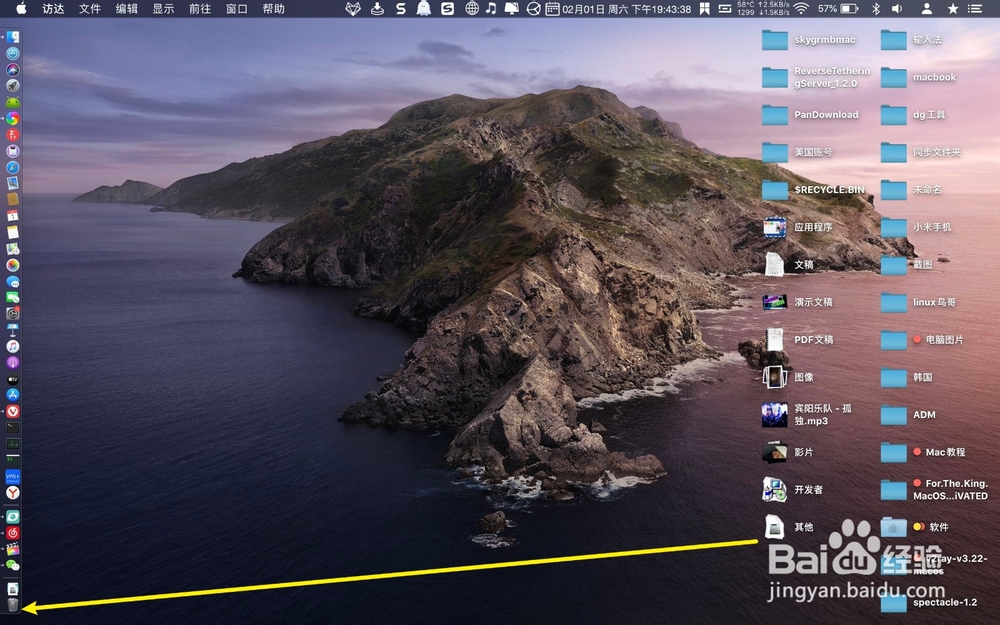Viewport: 1000px width, 625px height.
Task: Open Notification Center list icon
Action: (x=974, y=8)
